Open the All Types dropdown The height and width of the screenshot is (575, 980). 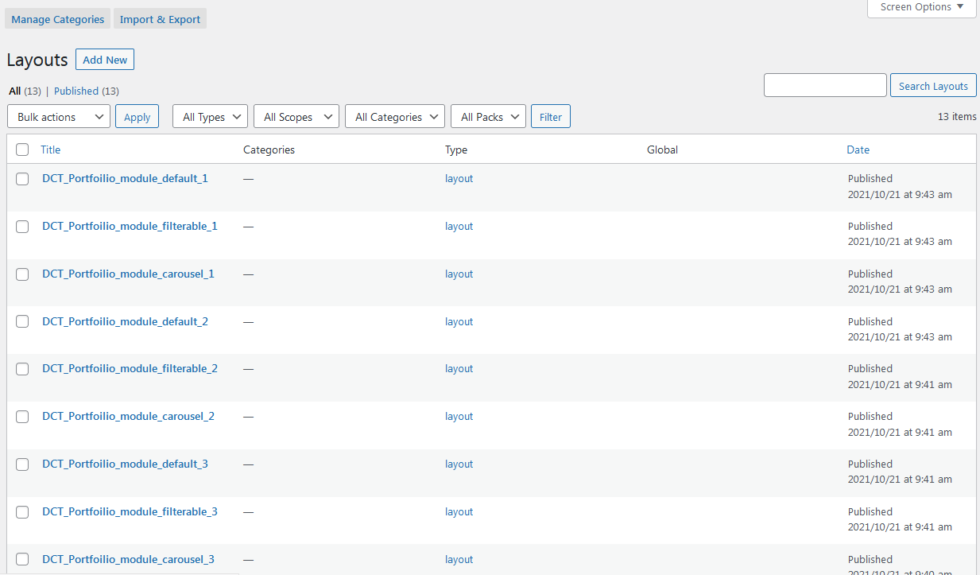coord(210,117)
